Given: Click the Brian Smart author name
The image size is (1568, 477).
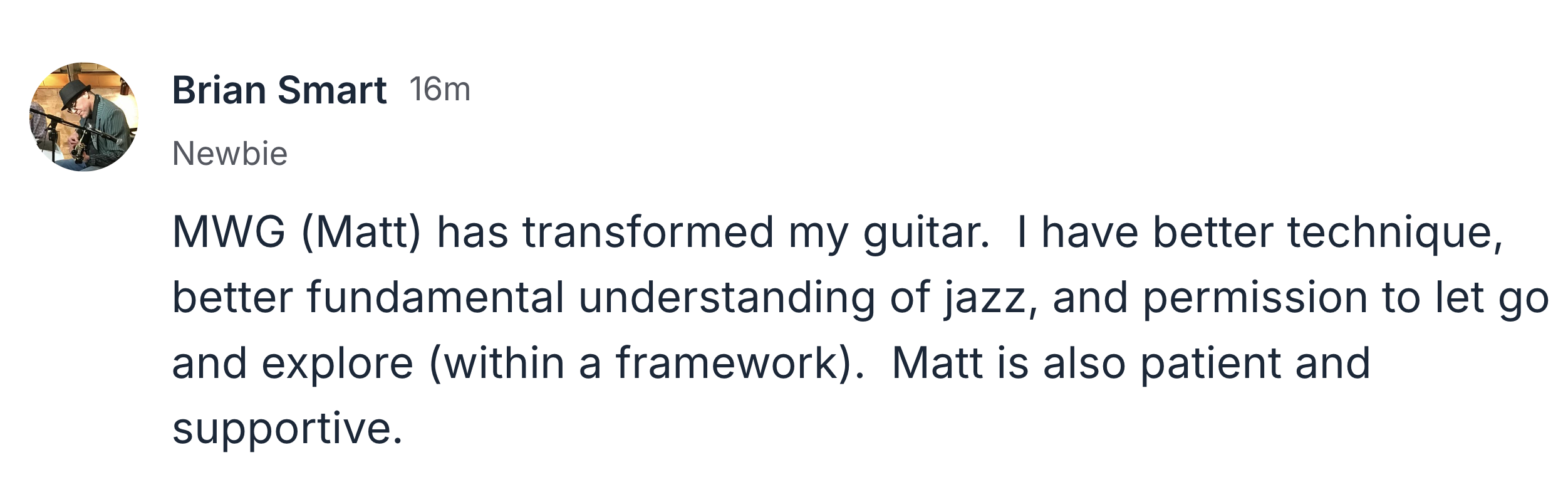Looking at the screenshot, I should tap(279, 90).
